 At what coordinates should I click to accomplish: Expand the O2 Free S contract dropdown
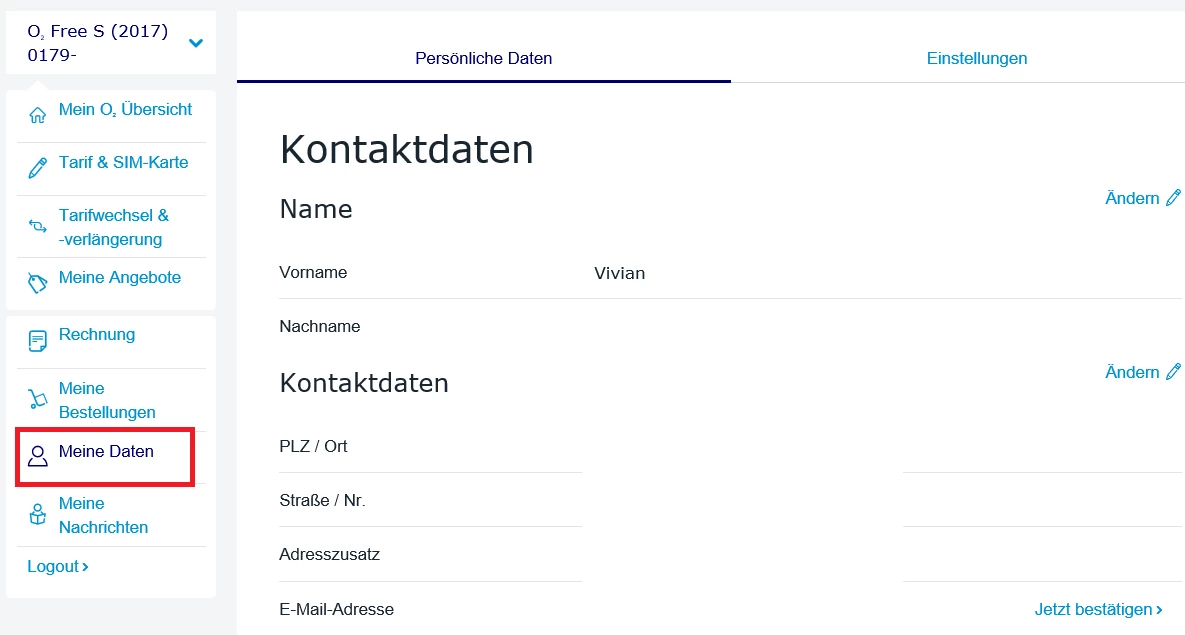[x=196, y=43]
